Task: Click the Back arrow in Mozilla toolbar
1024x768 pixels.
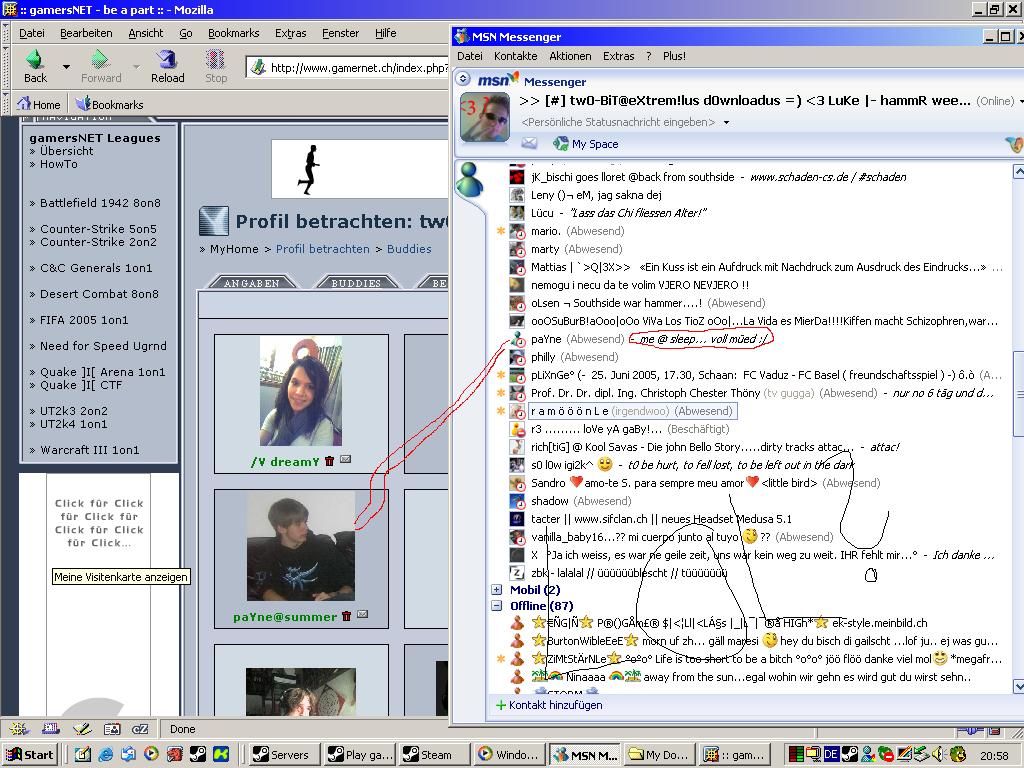Action: [x=35, y=59]
